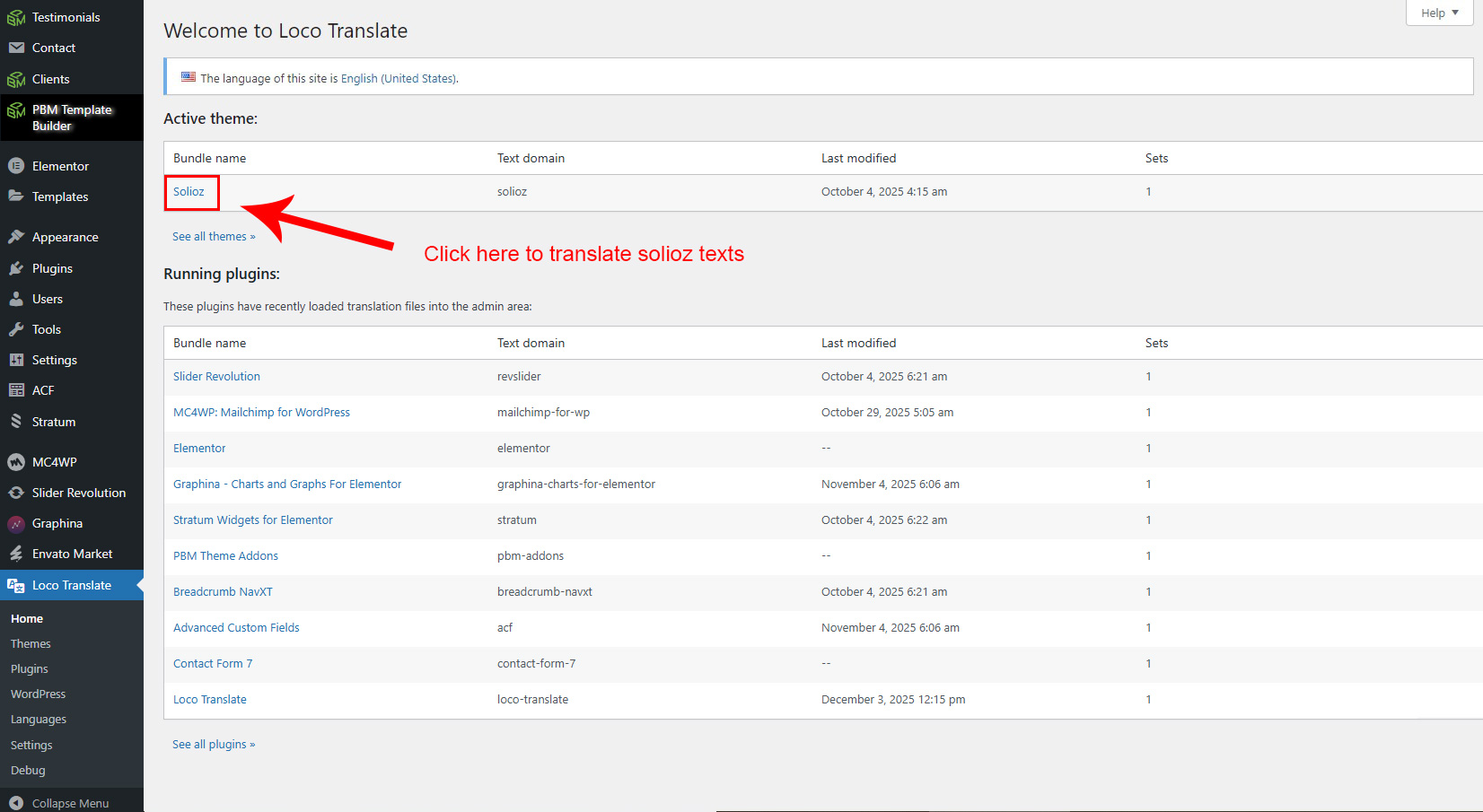Screen dimensions: 1483x812
Task: Click the Stratum sidebar icon
Action: [x=16, y=422]
